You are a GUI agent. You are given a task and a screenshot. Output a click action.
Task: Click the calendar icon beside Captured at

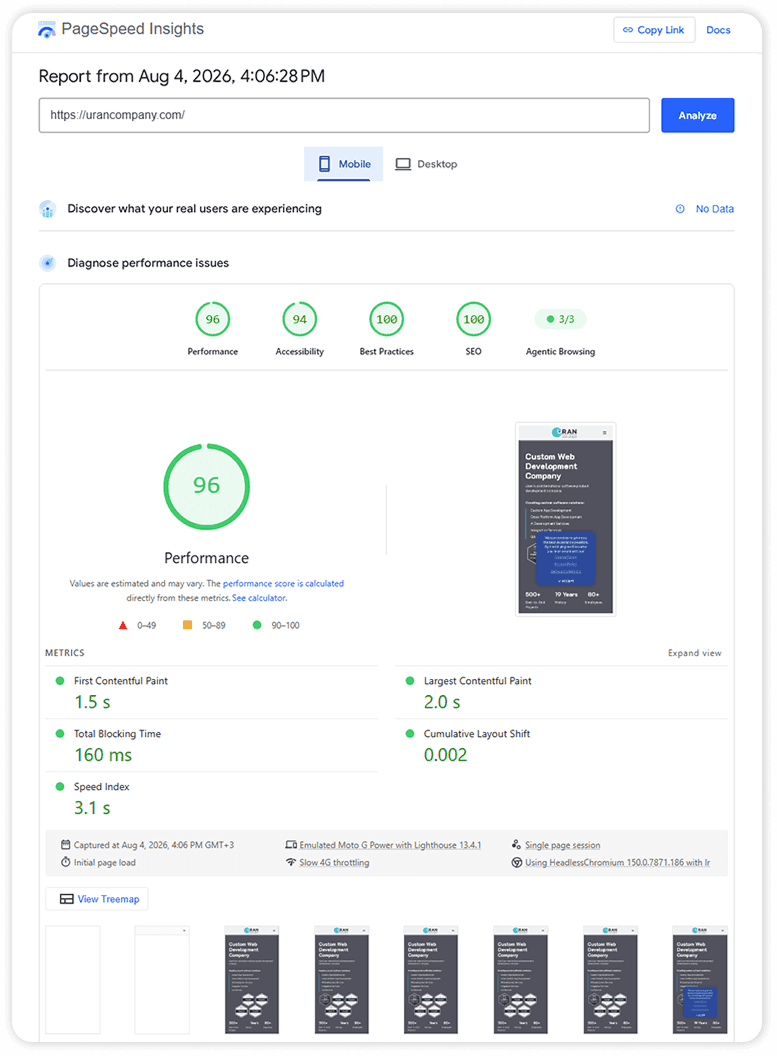pos(65,845)
